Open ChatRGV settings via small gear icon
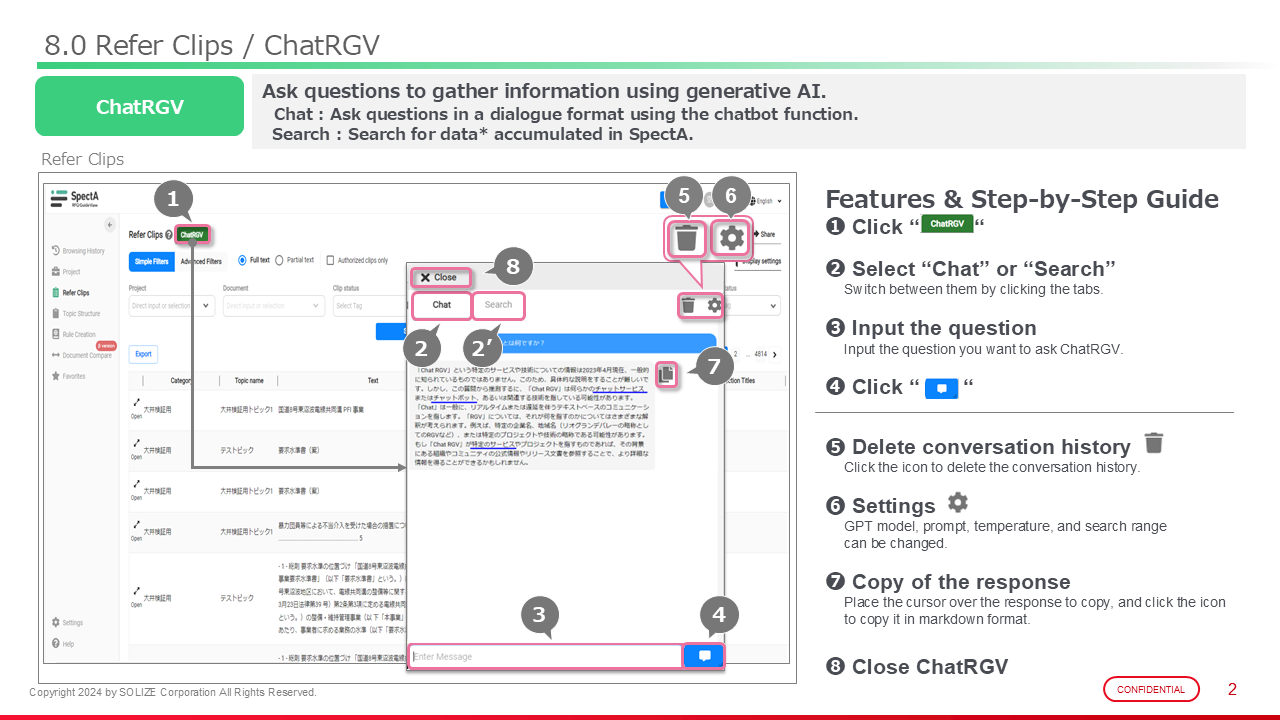1280x720 pixels. coord(714,306)
